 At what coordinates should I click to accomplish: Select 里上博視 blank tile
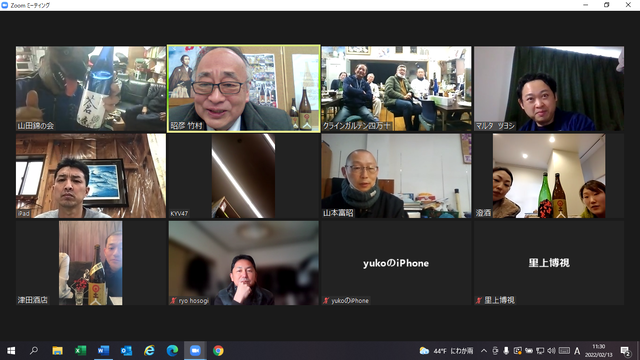pyautogui.click(x=549, y=263)
